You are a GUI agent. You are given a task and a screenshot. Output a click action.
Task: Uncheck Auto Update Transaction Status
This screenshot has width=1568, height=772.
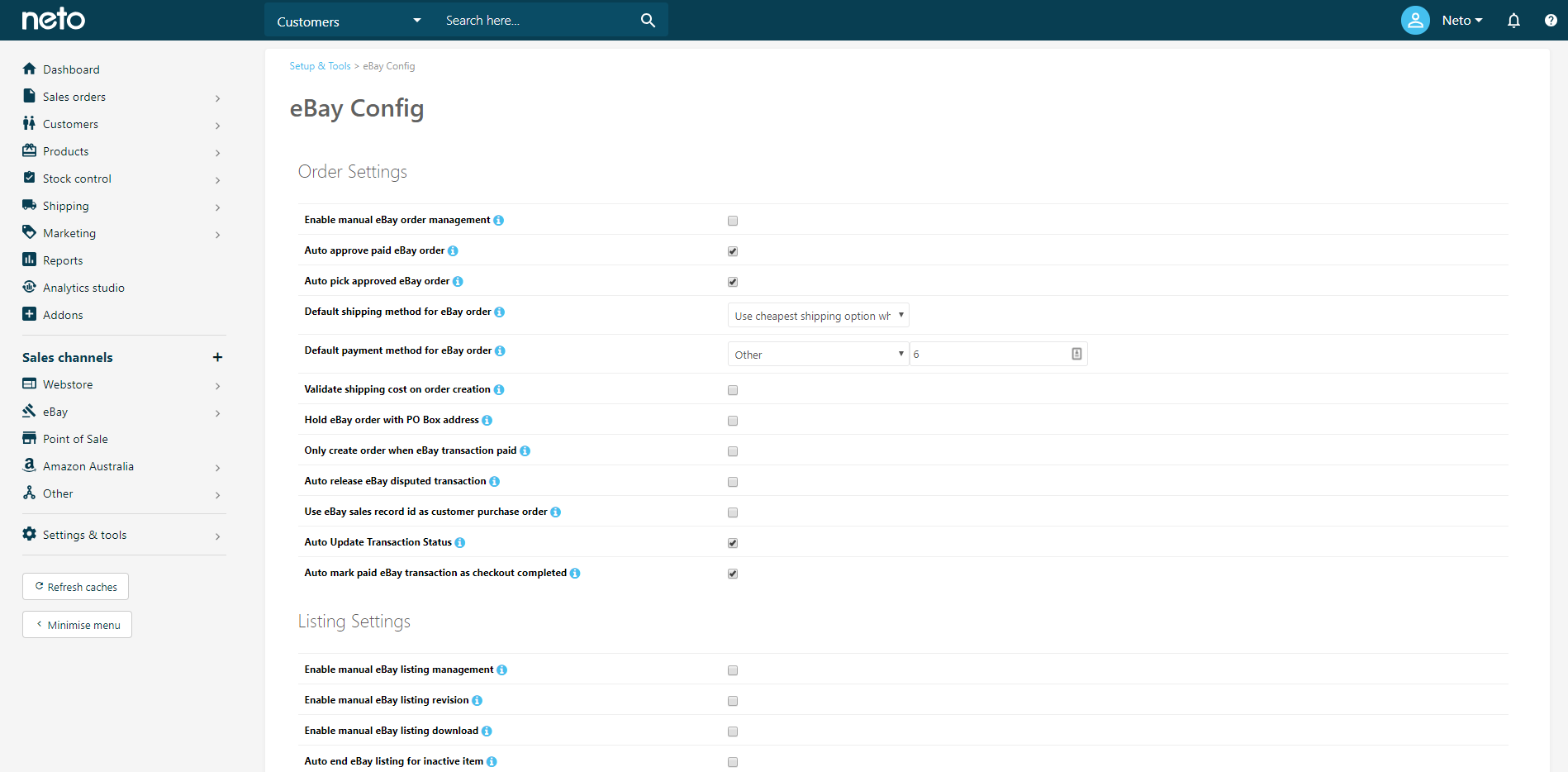tap(733, 543)
